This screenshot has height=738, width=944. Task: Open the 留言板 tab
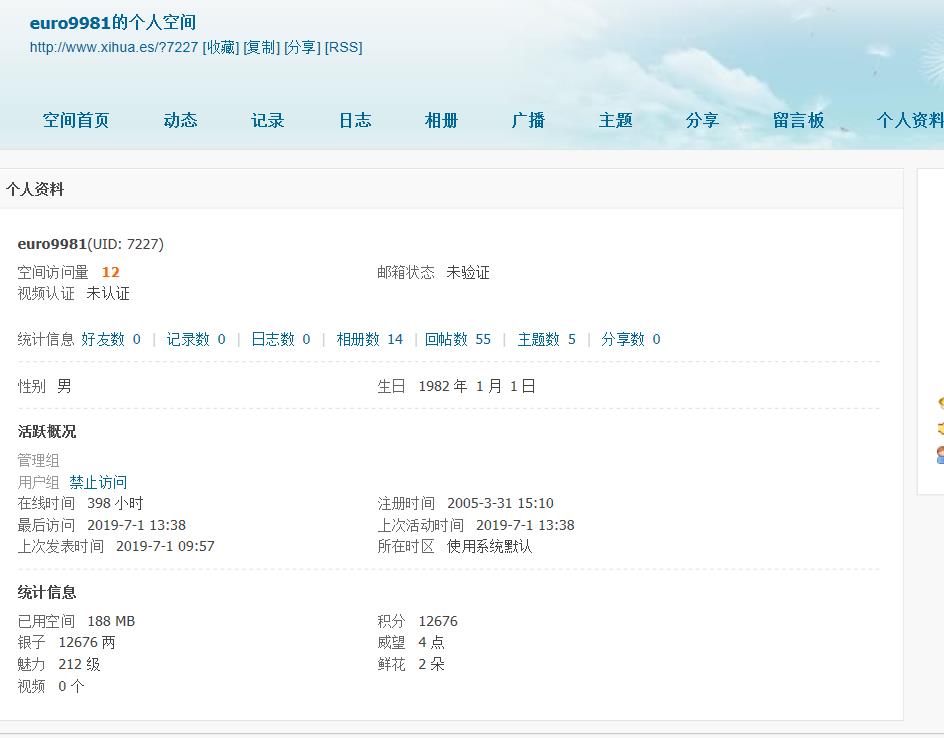[798, 120]
